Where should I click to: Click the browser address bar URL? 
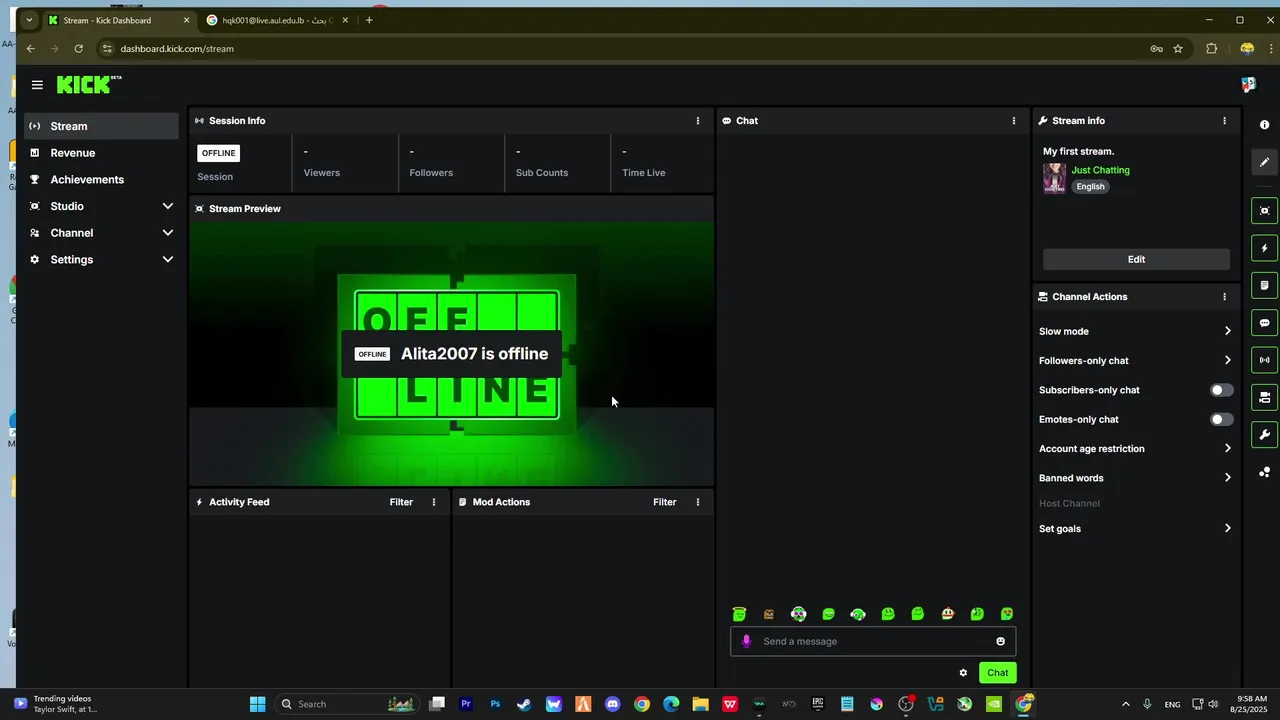click(x=177, y=48)
